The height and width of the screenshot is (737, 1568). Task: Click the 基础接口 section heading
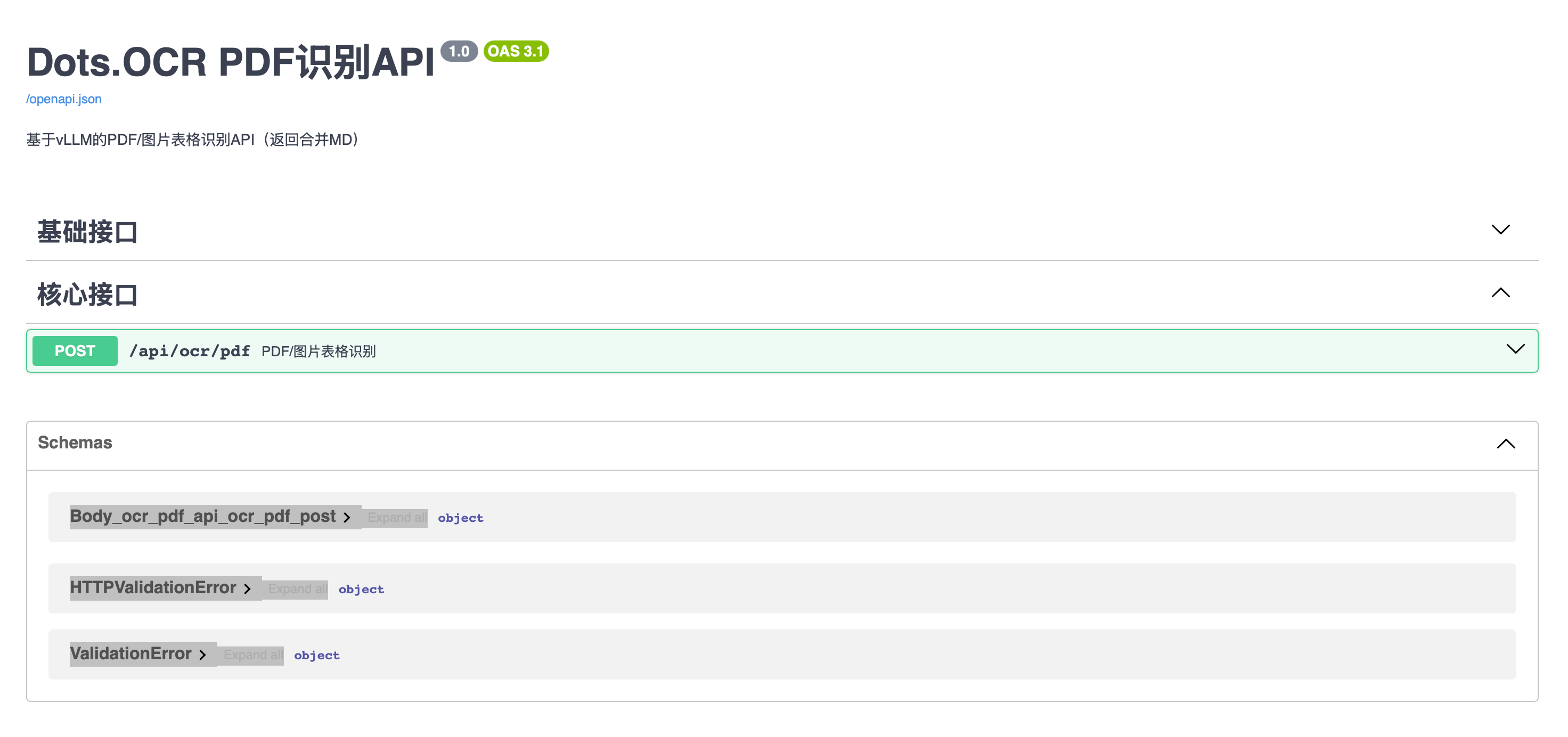pos(88,232)
